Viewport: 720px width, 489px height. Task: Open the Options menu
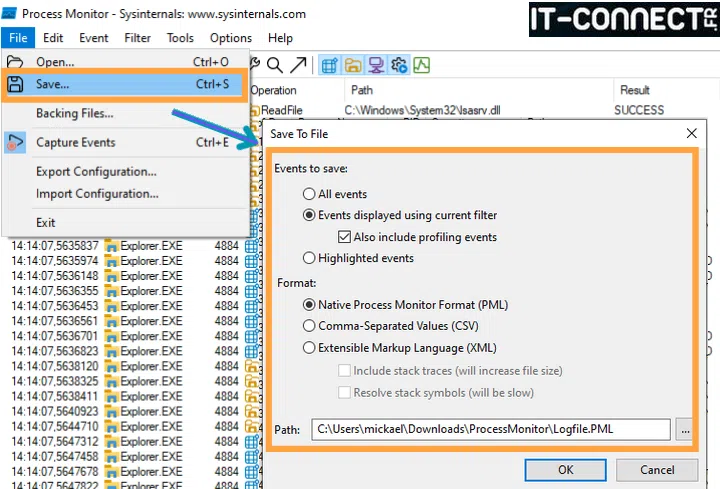231,38
